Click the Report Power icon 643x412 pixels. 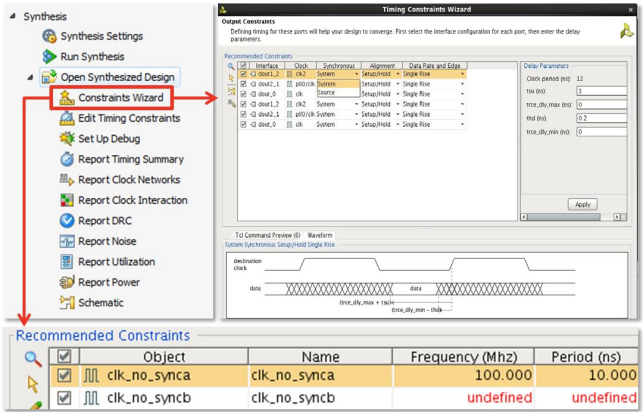(x=67, y=282)
